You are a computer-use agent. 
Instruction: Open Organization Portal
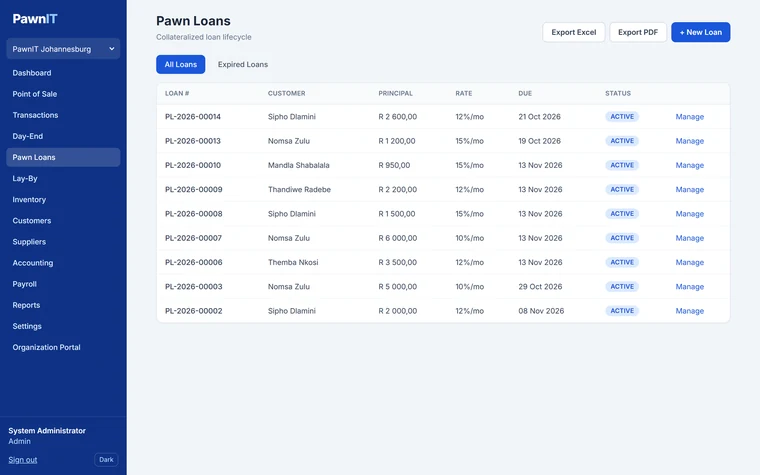[x=47, y=348]
